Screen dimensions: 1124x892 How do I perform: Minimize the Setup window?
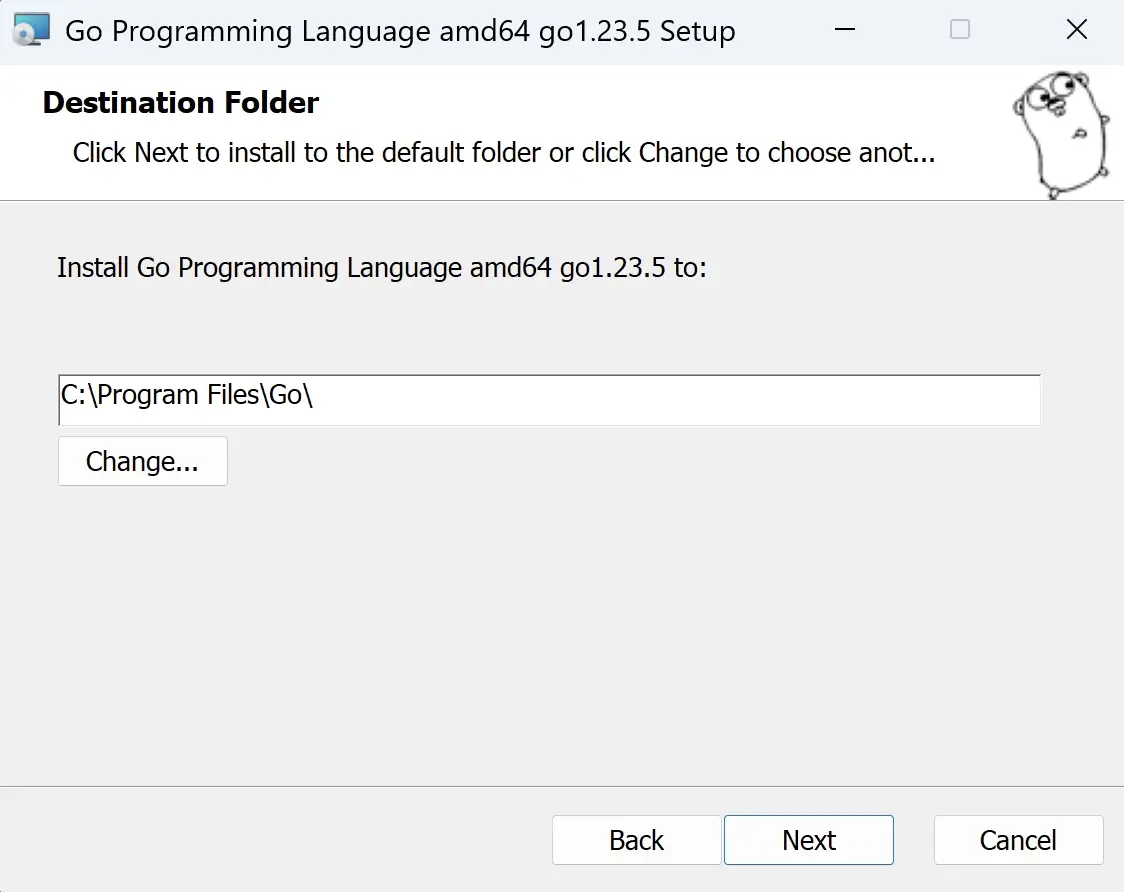845,29
